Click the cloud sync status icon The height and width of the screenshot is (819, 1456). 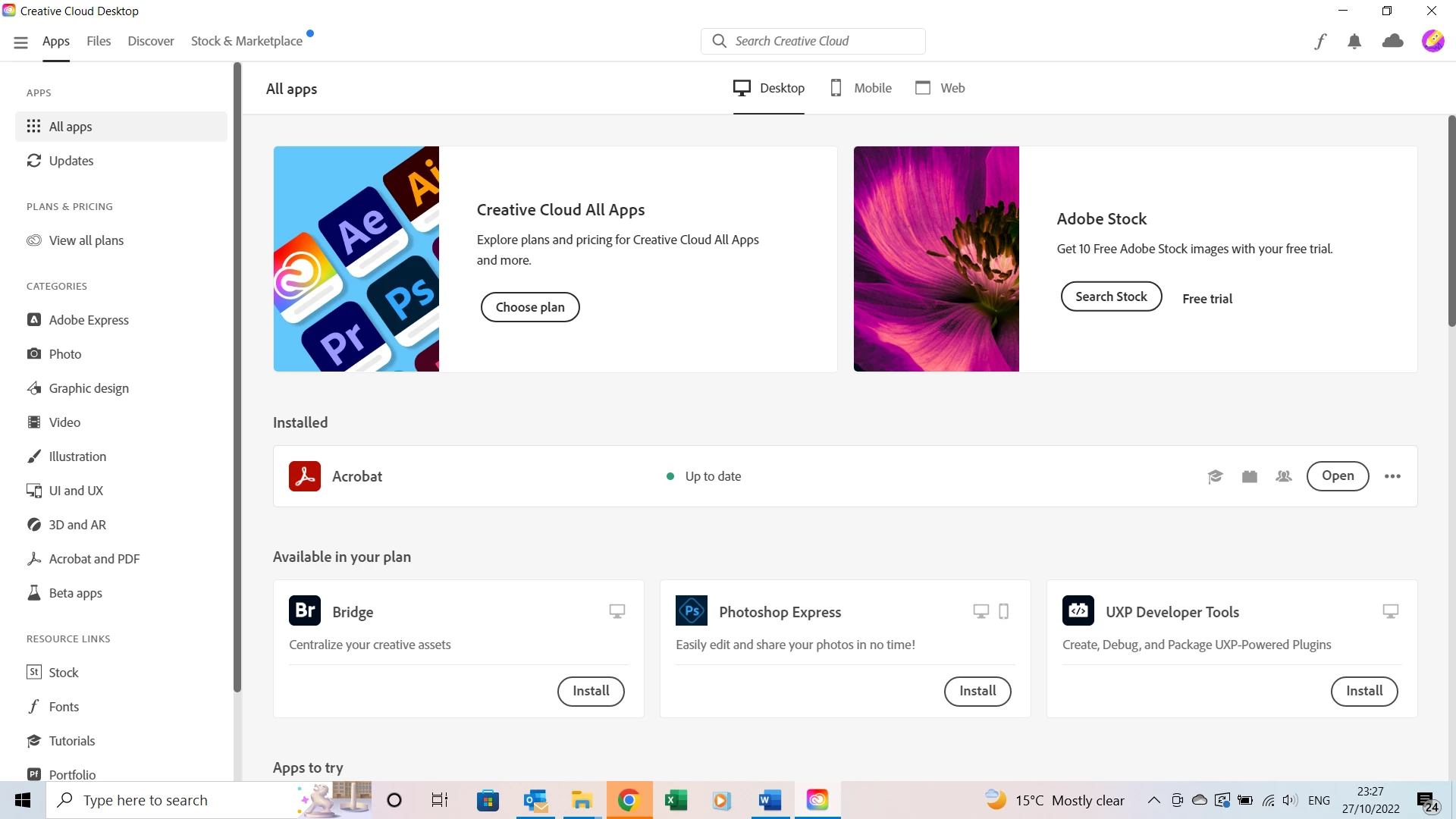[x=1392, y=42]
